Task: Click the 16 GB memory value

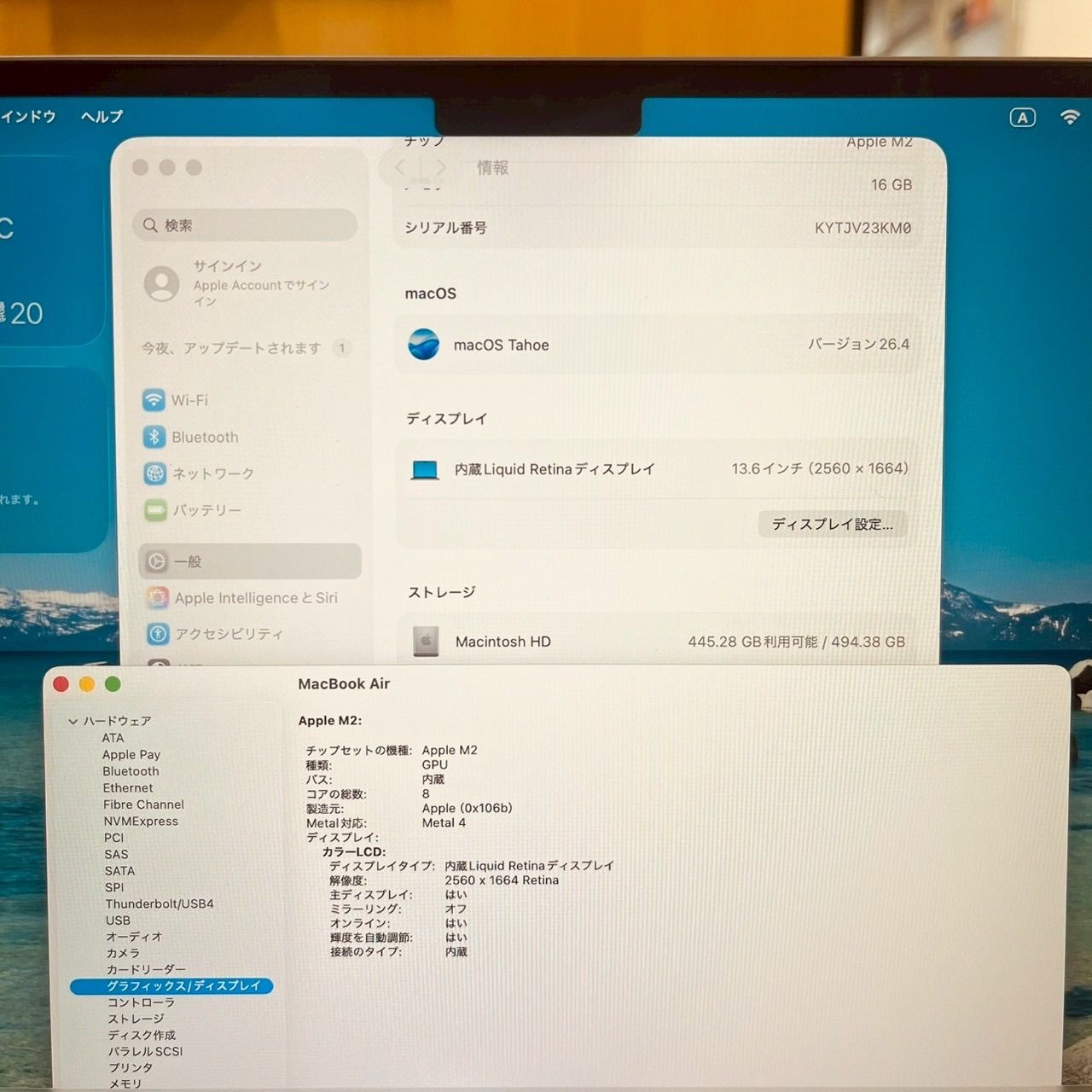Action: 892,184
